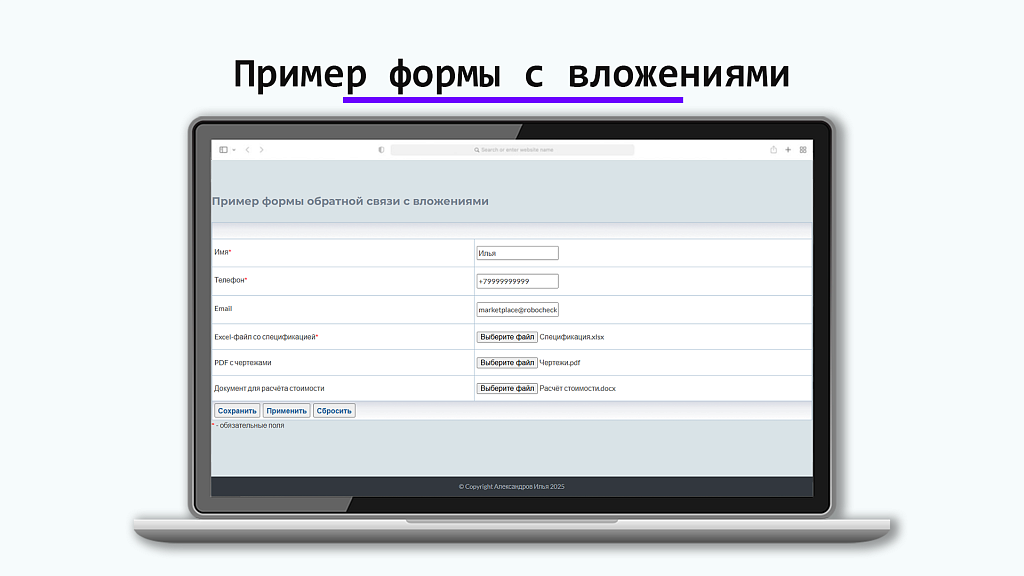1024x576 pixels.
Task: Click the Сбросить button
Action: 334,411
